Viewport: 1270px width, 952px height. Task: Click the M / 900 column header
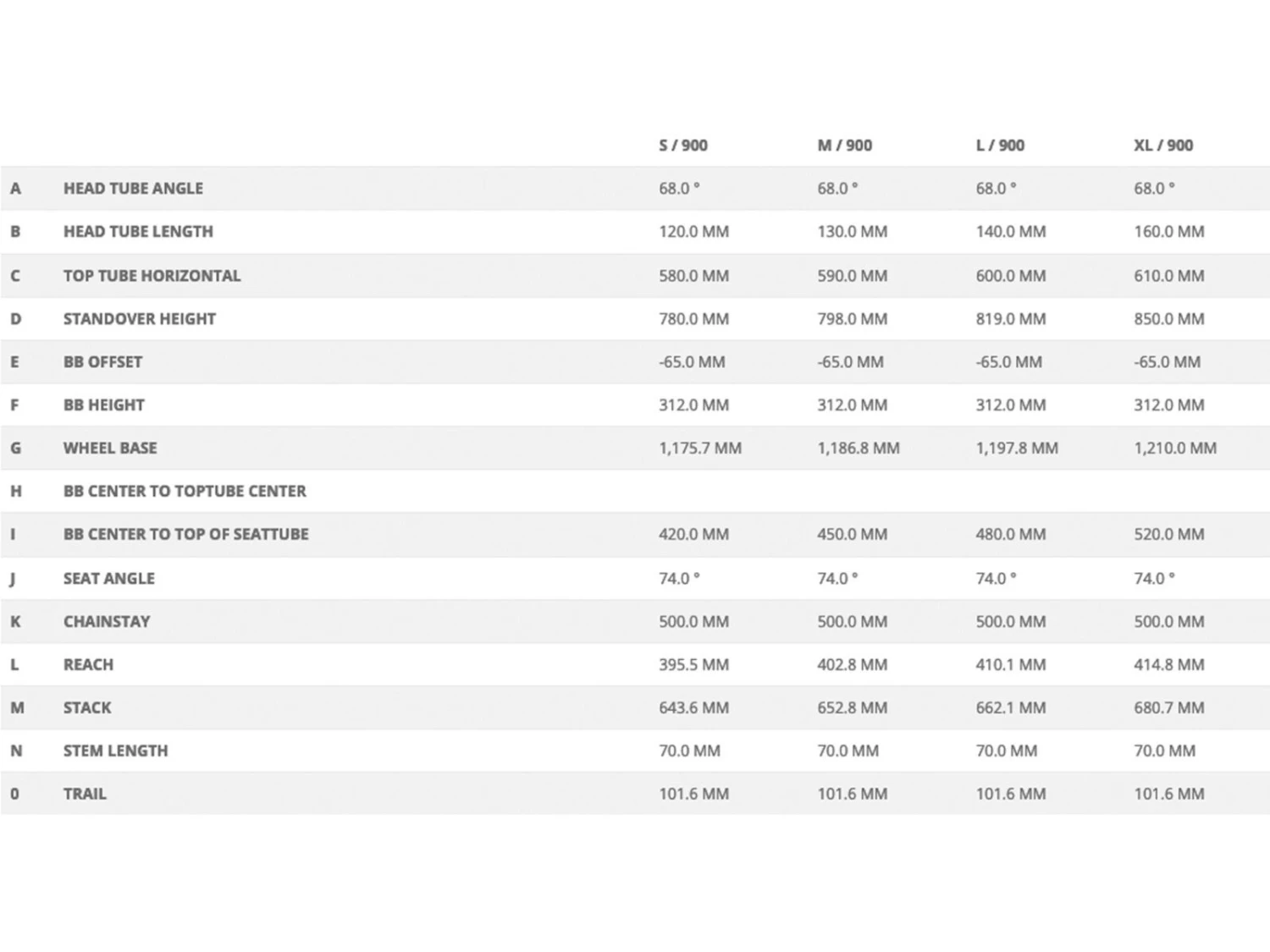pos(844,146)
